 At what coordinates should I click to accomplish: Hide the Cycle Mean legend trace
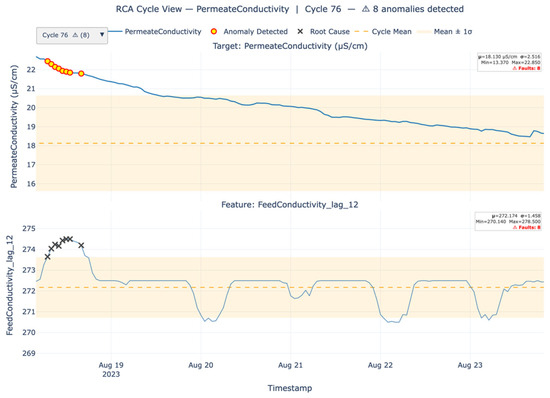coord(383,32)
